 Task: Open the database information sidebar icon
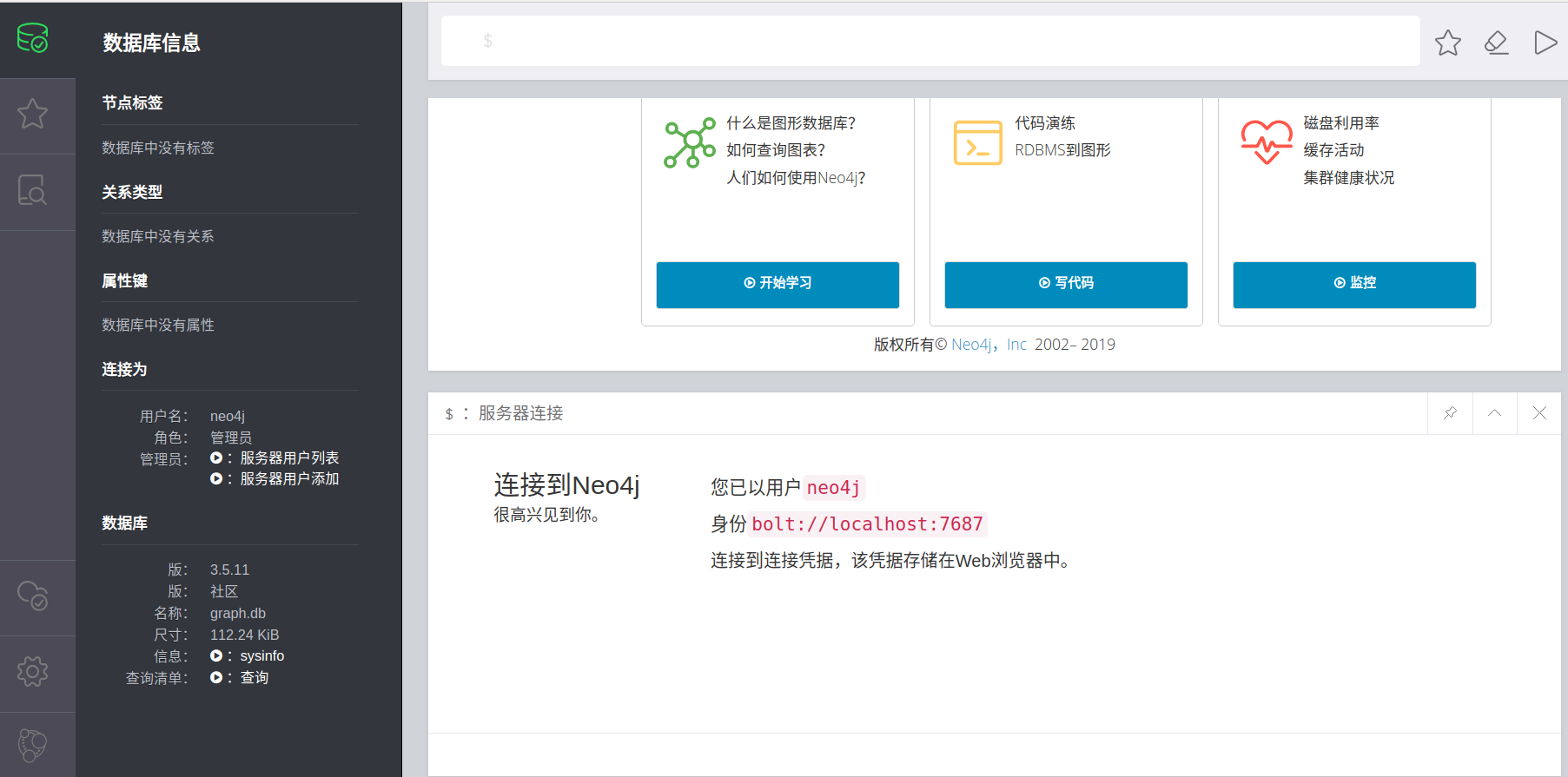33,39
